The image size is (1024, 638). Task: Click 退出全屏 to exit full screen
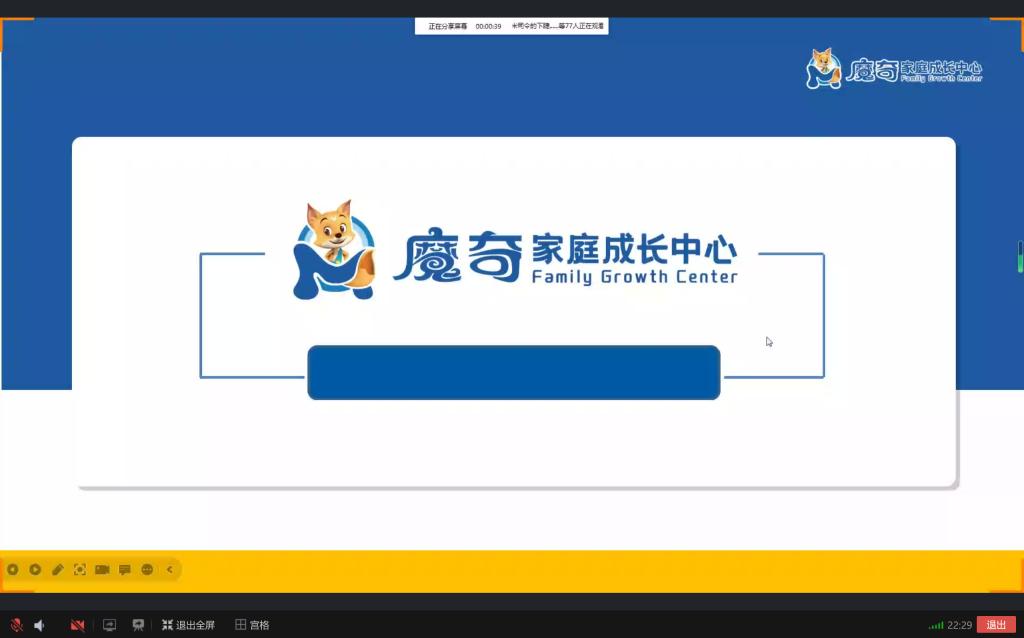click(188, 625)
